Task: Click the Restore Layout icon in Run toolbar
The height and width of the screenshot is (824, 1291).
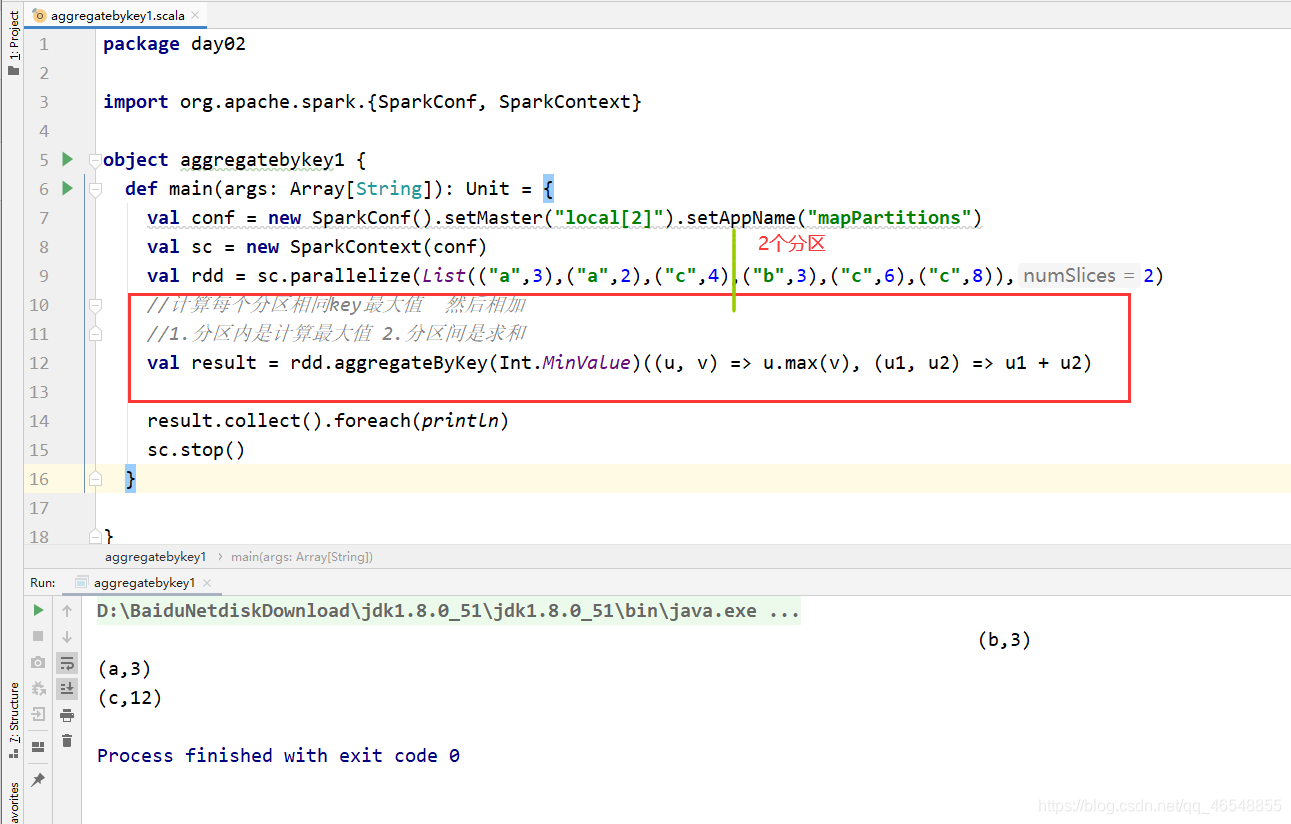Action: (x=38, y=746)
